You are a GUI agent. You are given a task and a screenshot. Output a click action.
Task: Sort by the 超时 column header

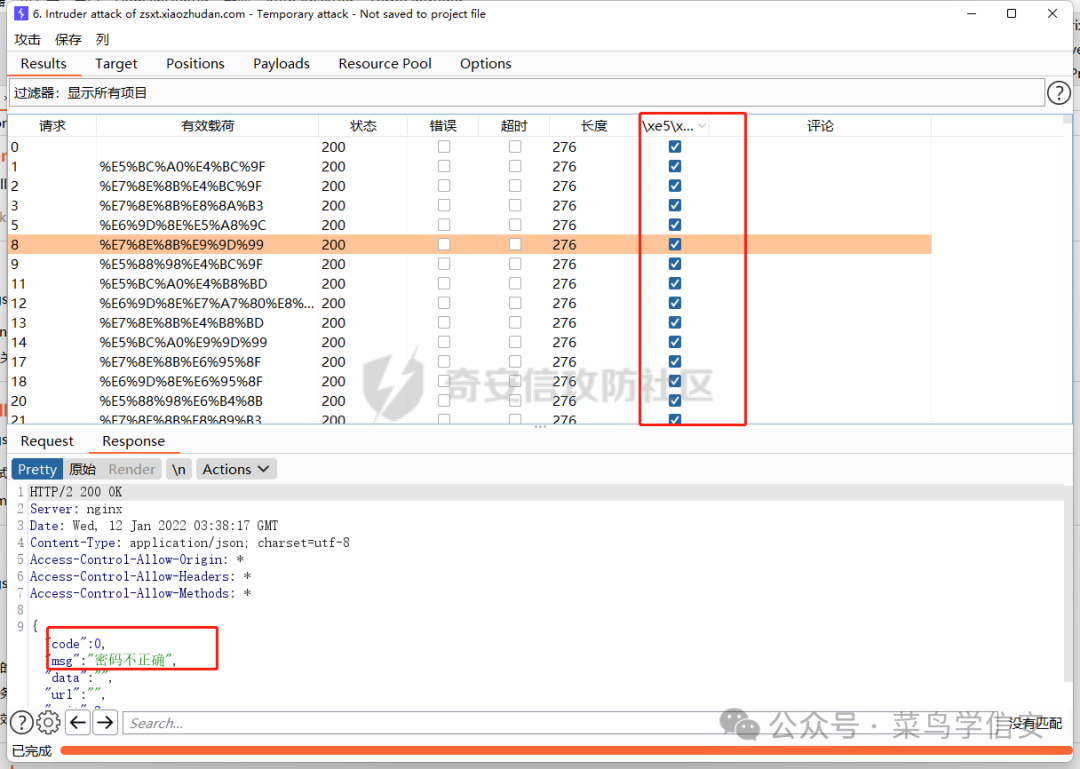tap(514, 125)
